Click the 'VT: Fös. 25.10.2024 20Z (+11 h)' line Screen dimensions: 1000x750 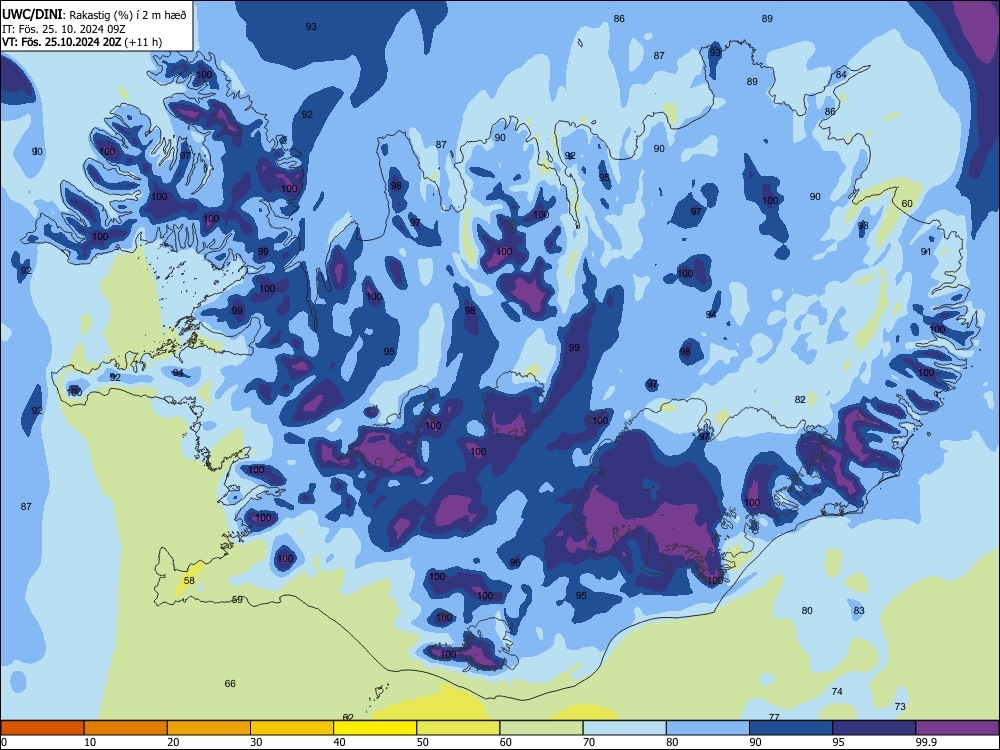tap(82, 42)
